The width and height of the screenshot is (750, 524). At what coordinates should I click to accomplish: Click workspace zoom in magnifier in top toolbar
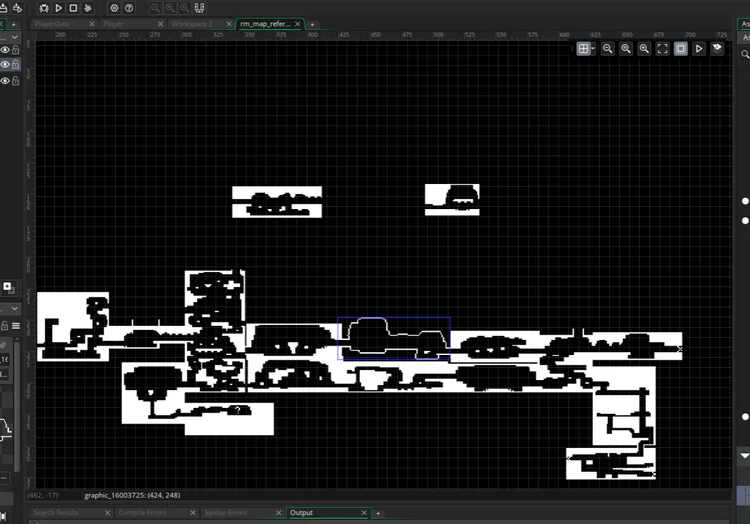185,8
